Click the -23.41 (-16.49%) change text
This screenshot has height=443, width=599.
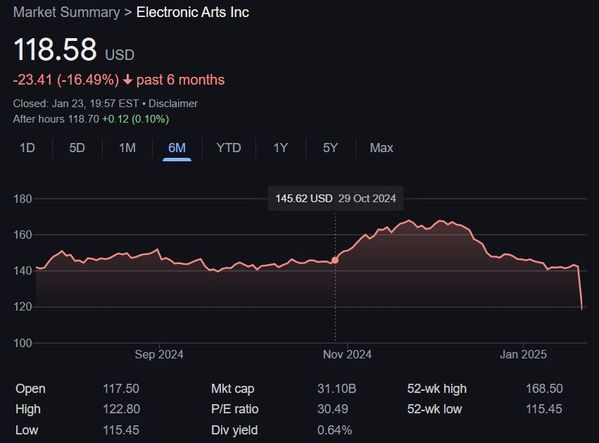66,80
